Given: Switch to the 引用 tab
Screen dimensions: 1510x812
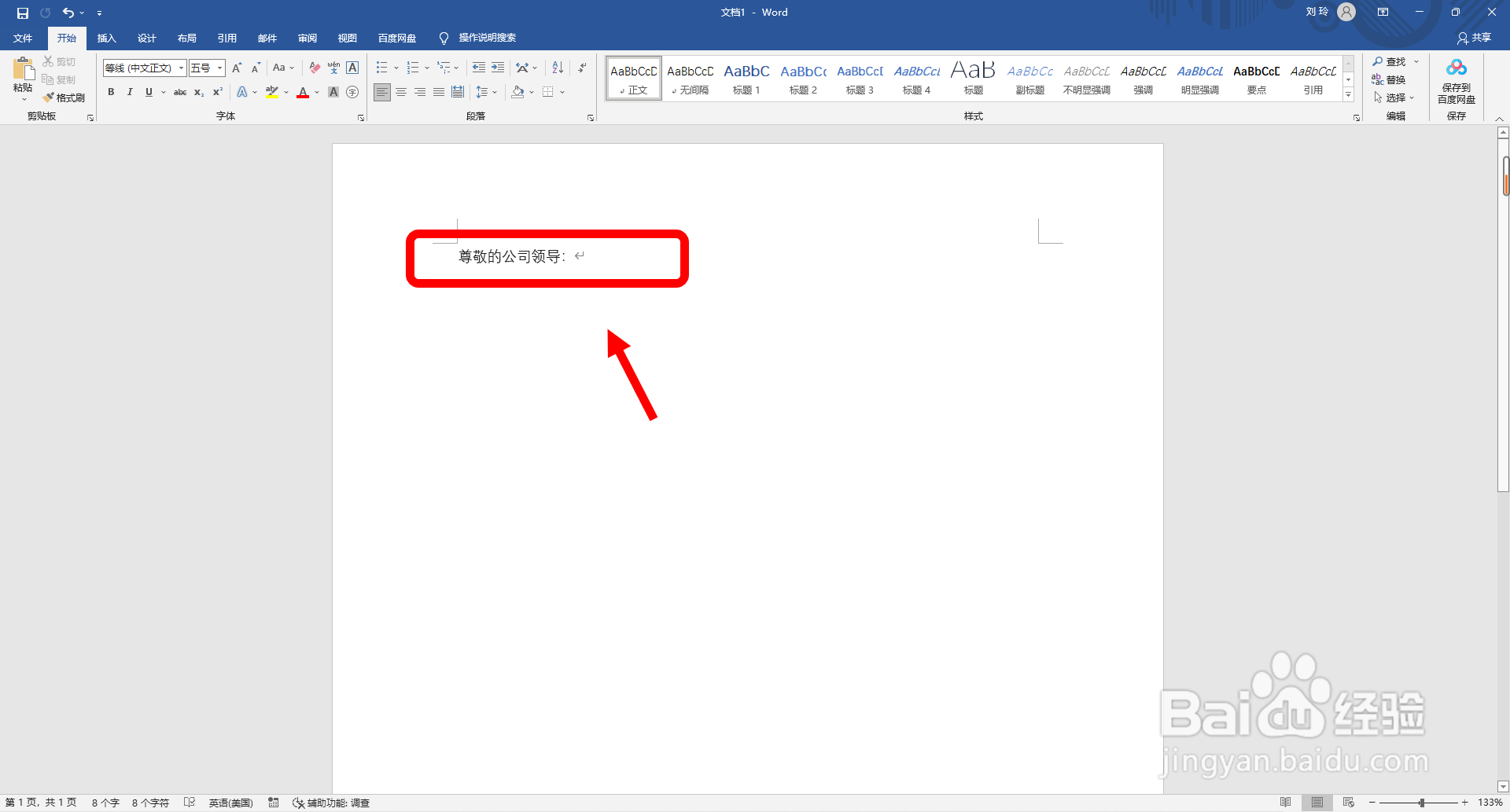Looking at the screenshot, I should pos(226,38).
